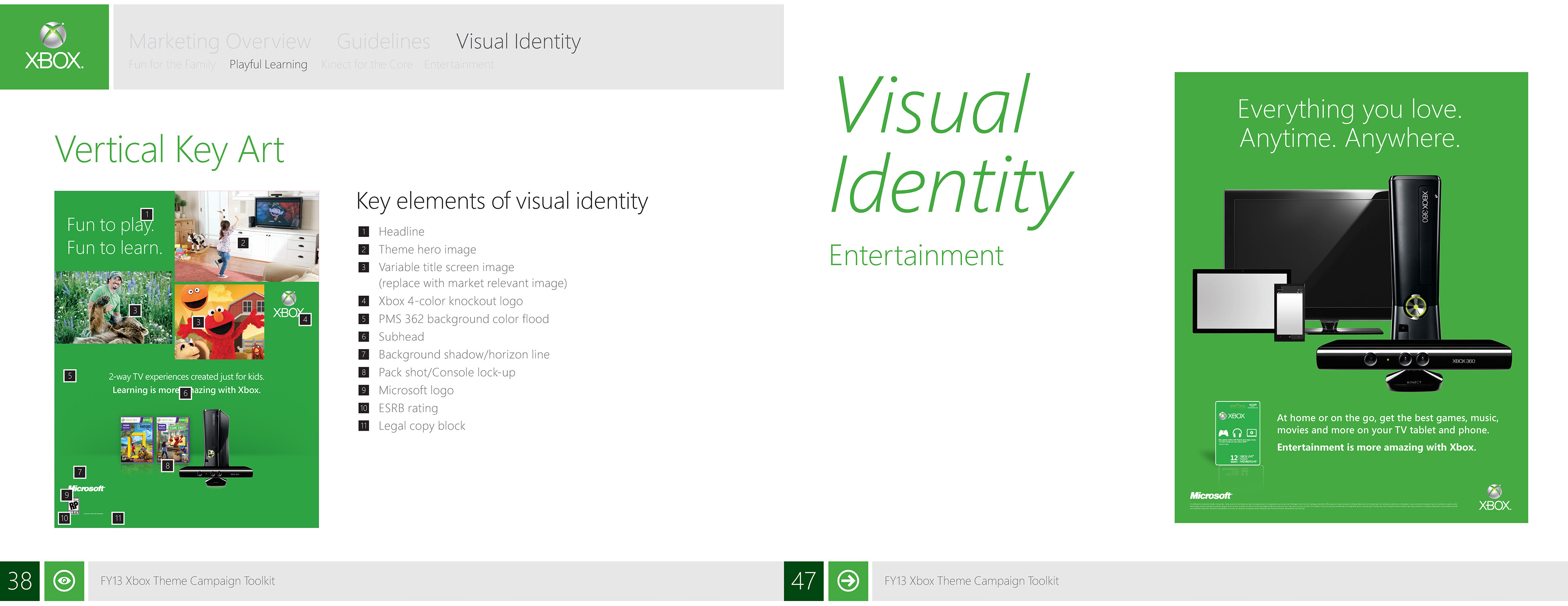Click footer 'FY13 Xbox Theme Campaign Toolkit' on page 47

[x=971, y=581]
